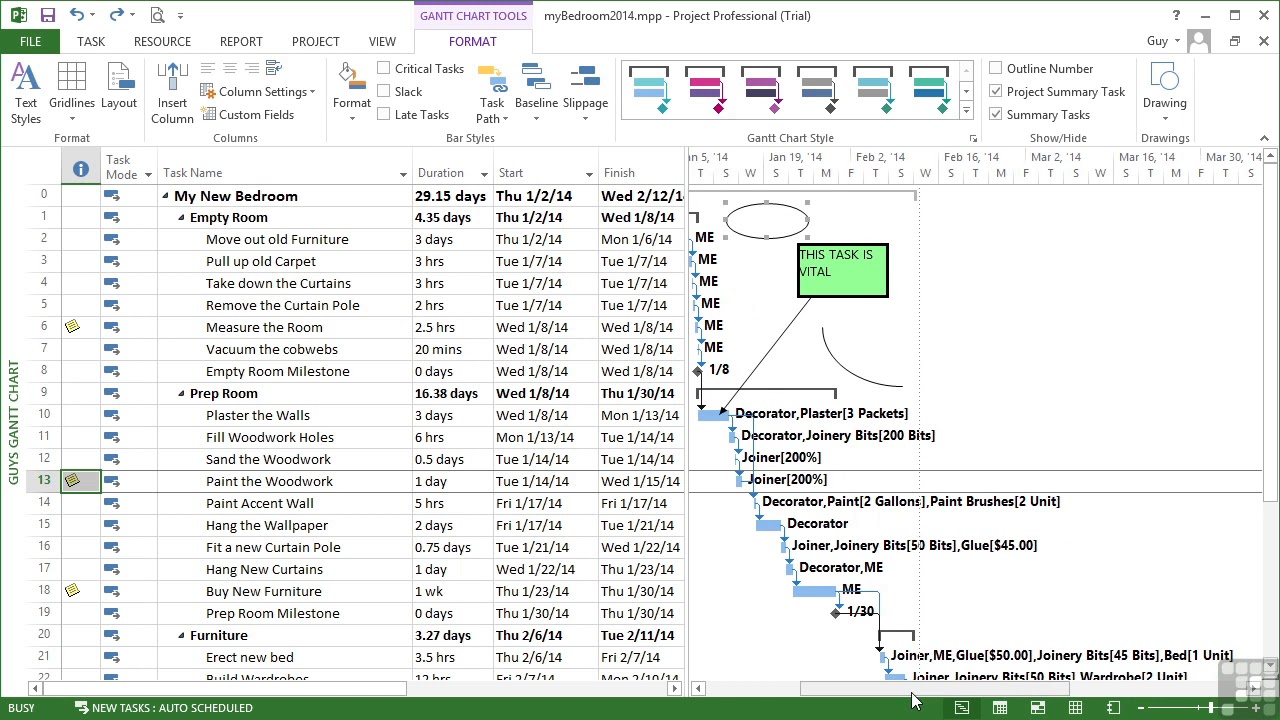1280x720 pixels.
Task: Open the bar Format dropdown
Action: point(352,94)
